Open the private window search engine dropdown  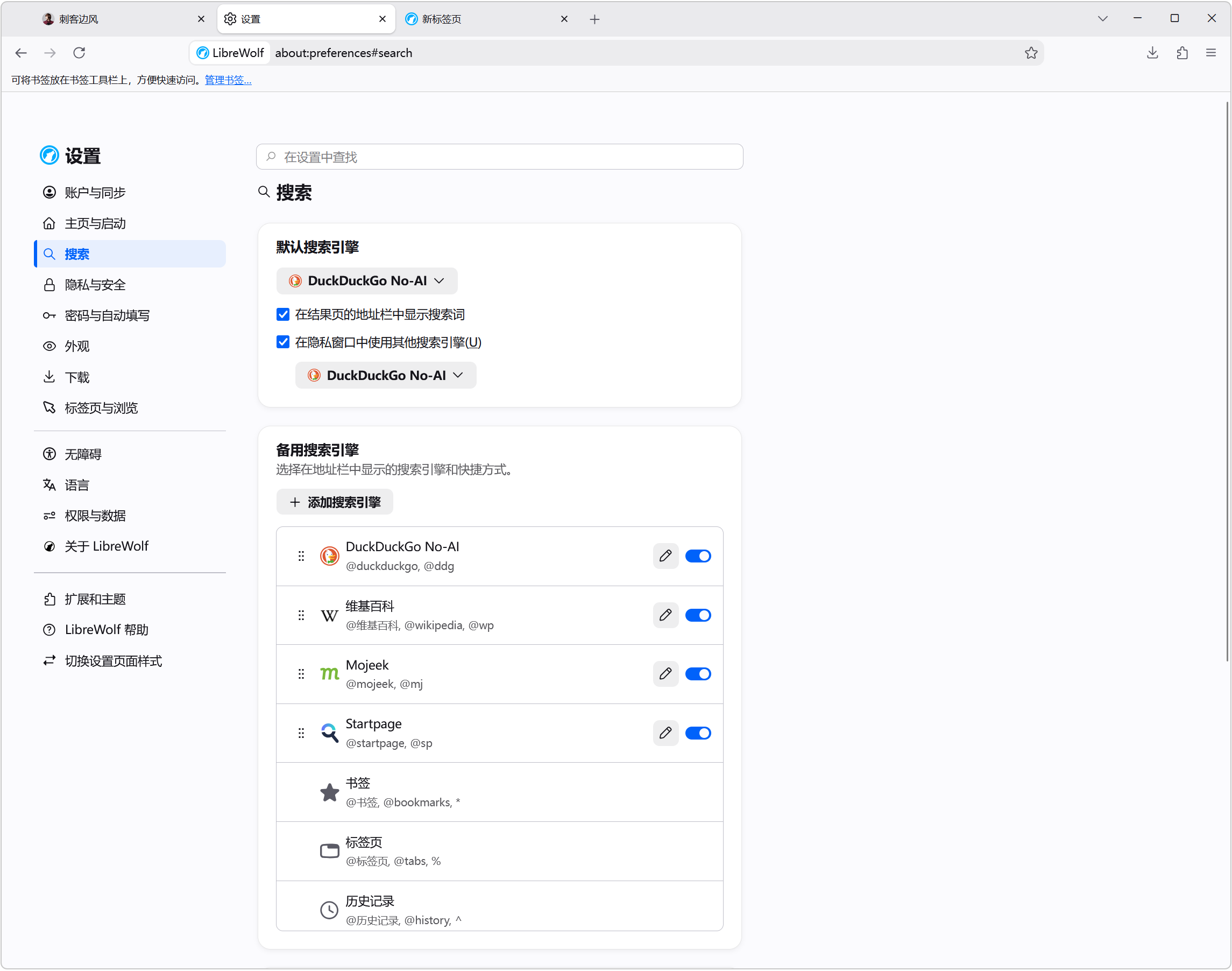385,375
